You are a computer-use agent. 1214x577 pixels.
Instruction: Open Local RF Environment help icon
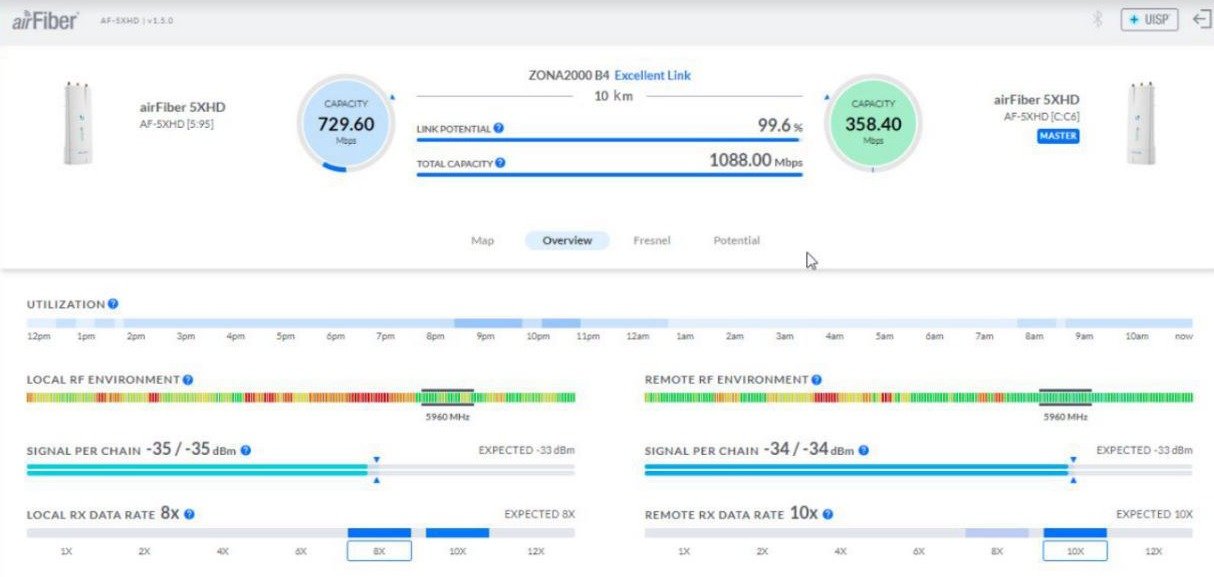click(188, 380)
